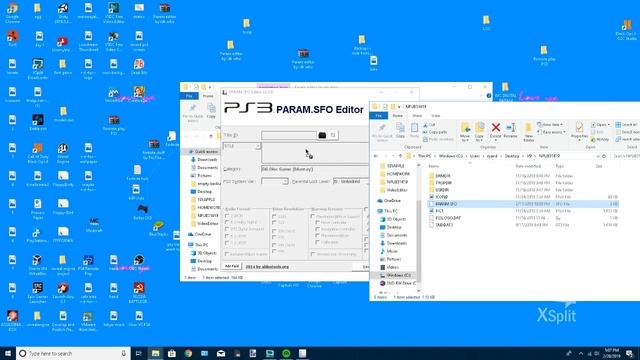Viewport: 640px width, 360px height.
Task: Toggle PlayStation Move Support checkbox
Action: 313,216
